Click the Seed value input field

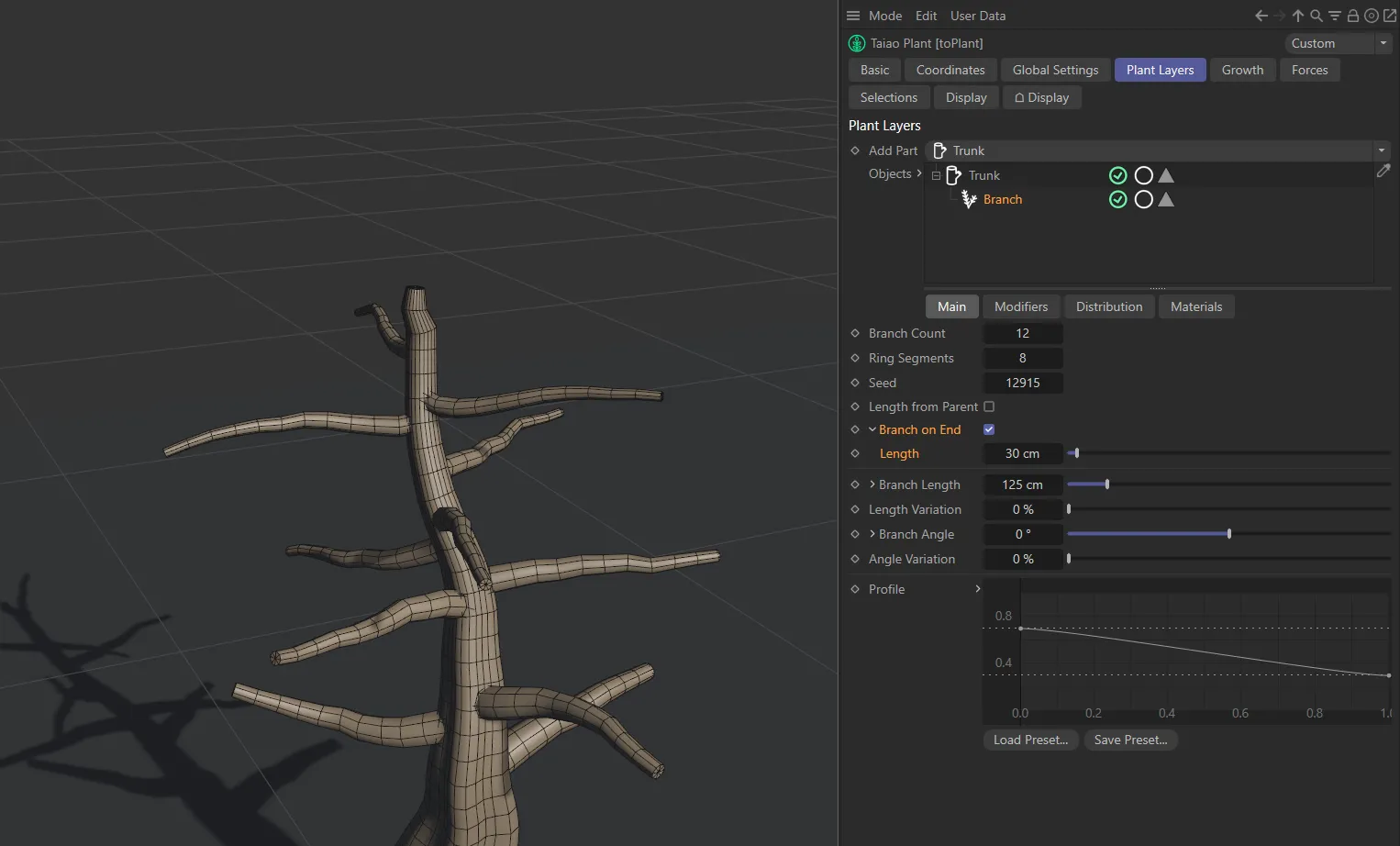pos(1023,383)
